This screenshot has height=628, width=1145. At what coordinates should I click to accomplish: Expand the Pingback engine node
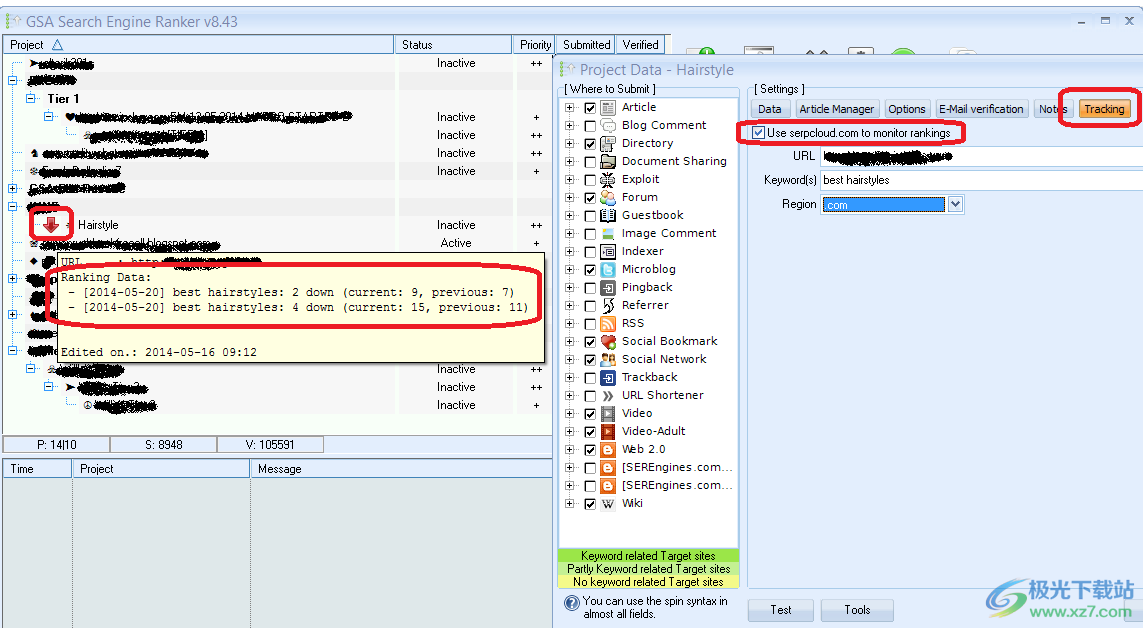(x=570, y=288)
